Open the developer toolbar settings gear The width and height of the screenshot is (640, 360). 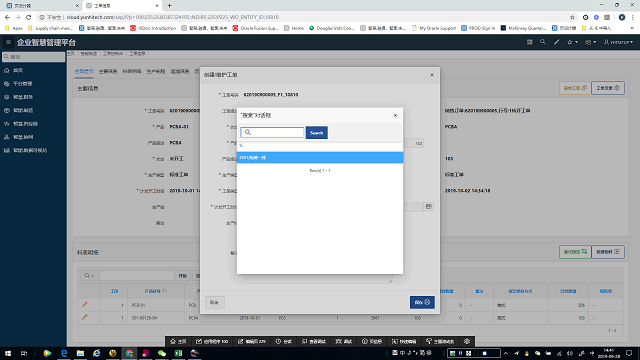pos(467,342)
